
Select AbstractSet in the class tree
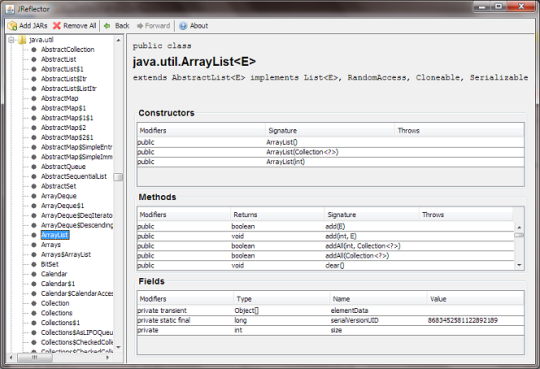click(59, 186)
